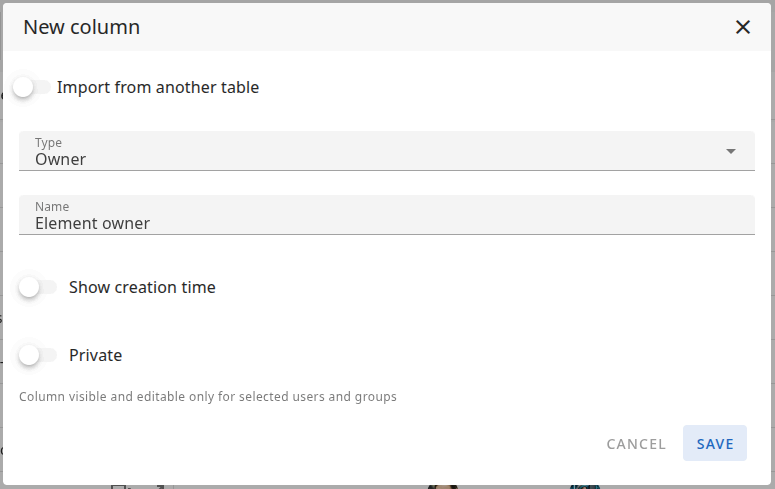Click the "Show creation time" label
775x489 pixels.
click(x=142, y=287)
